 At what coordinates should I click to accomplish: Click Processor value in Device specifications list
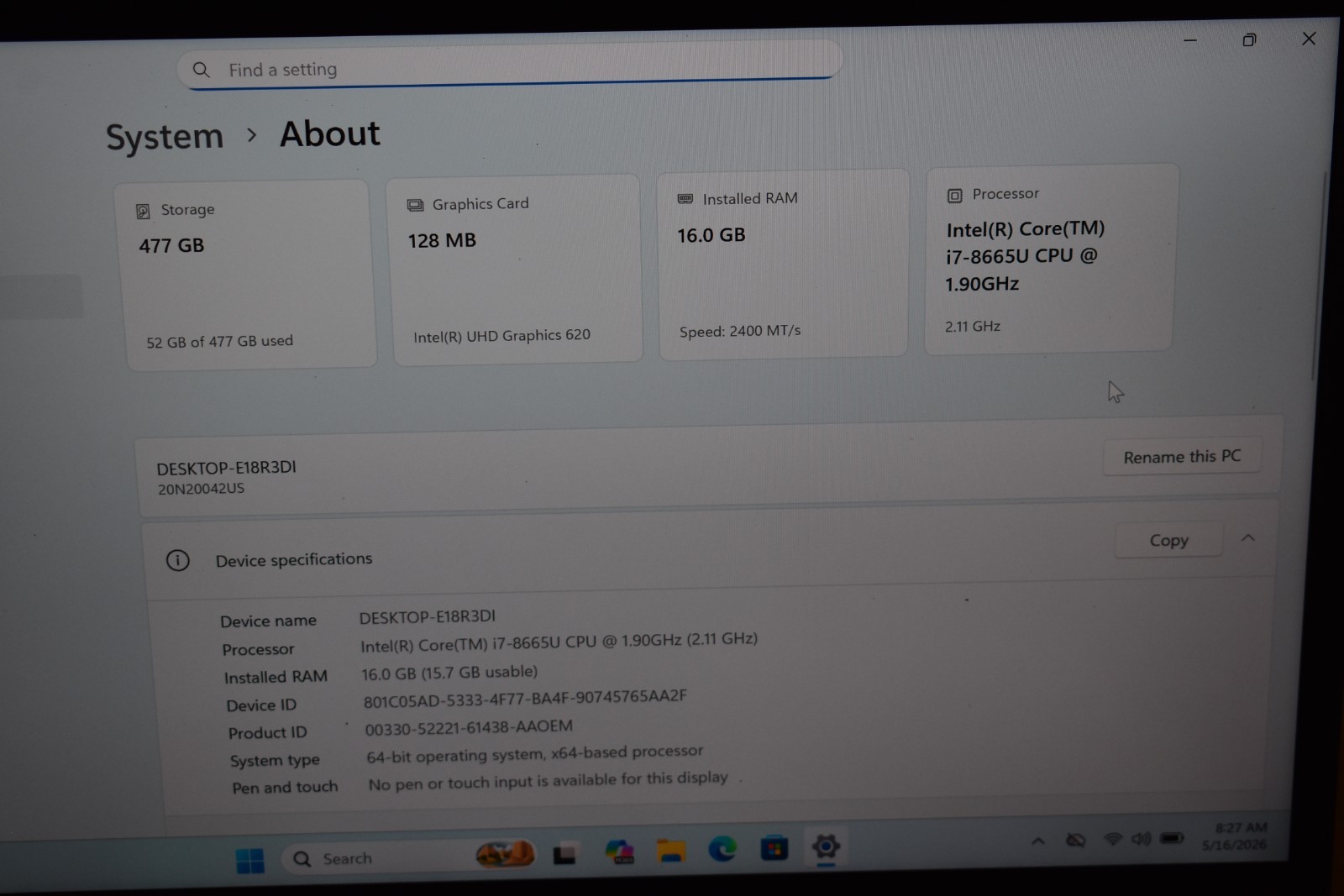click(559, 642)
